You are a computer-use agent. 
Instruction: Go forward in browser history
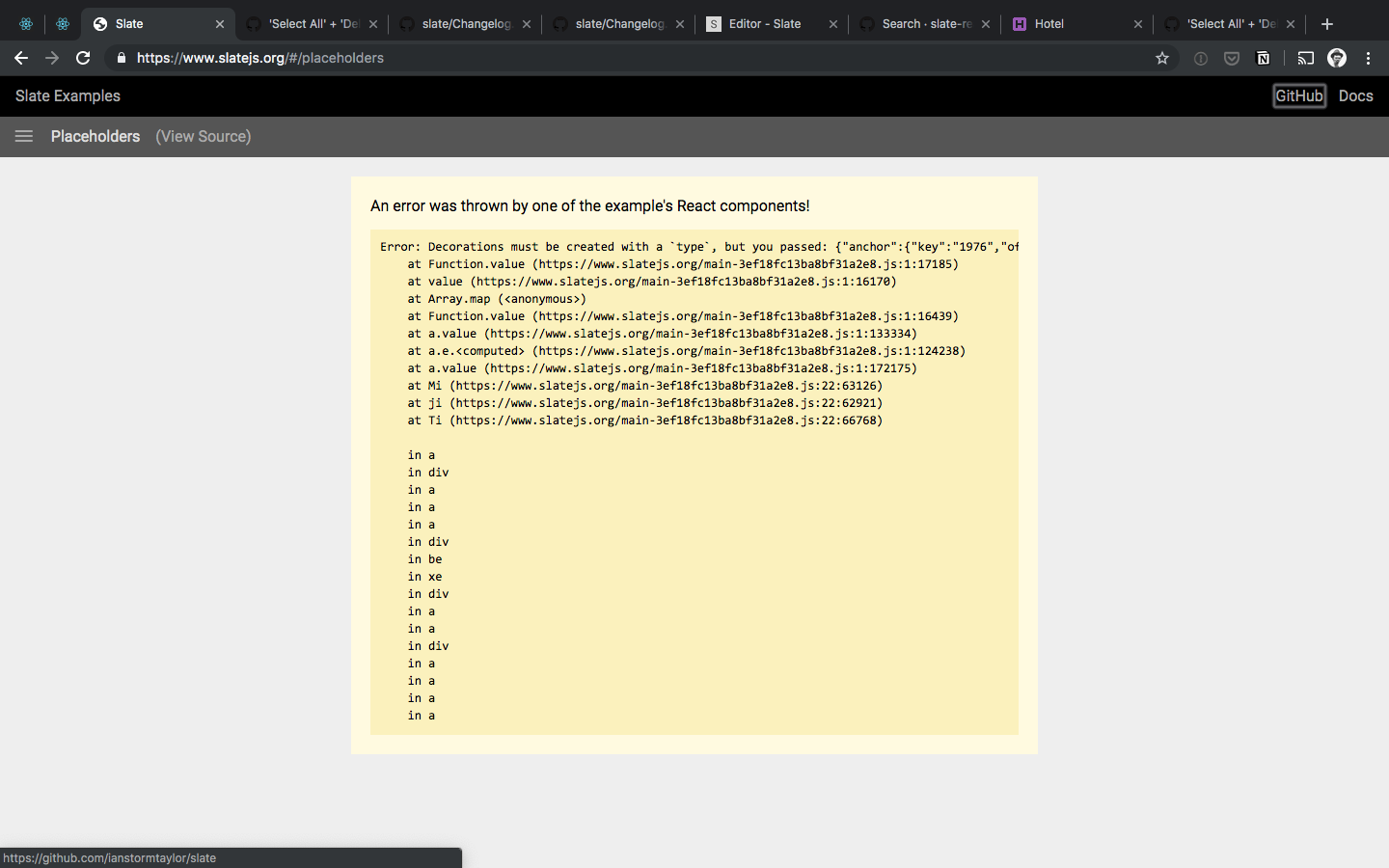click(x=52, y=58)
